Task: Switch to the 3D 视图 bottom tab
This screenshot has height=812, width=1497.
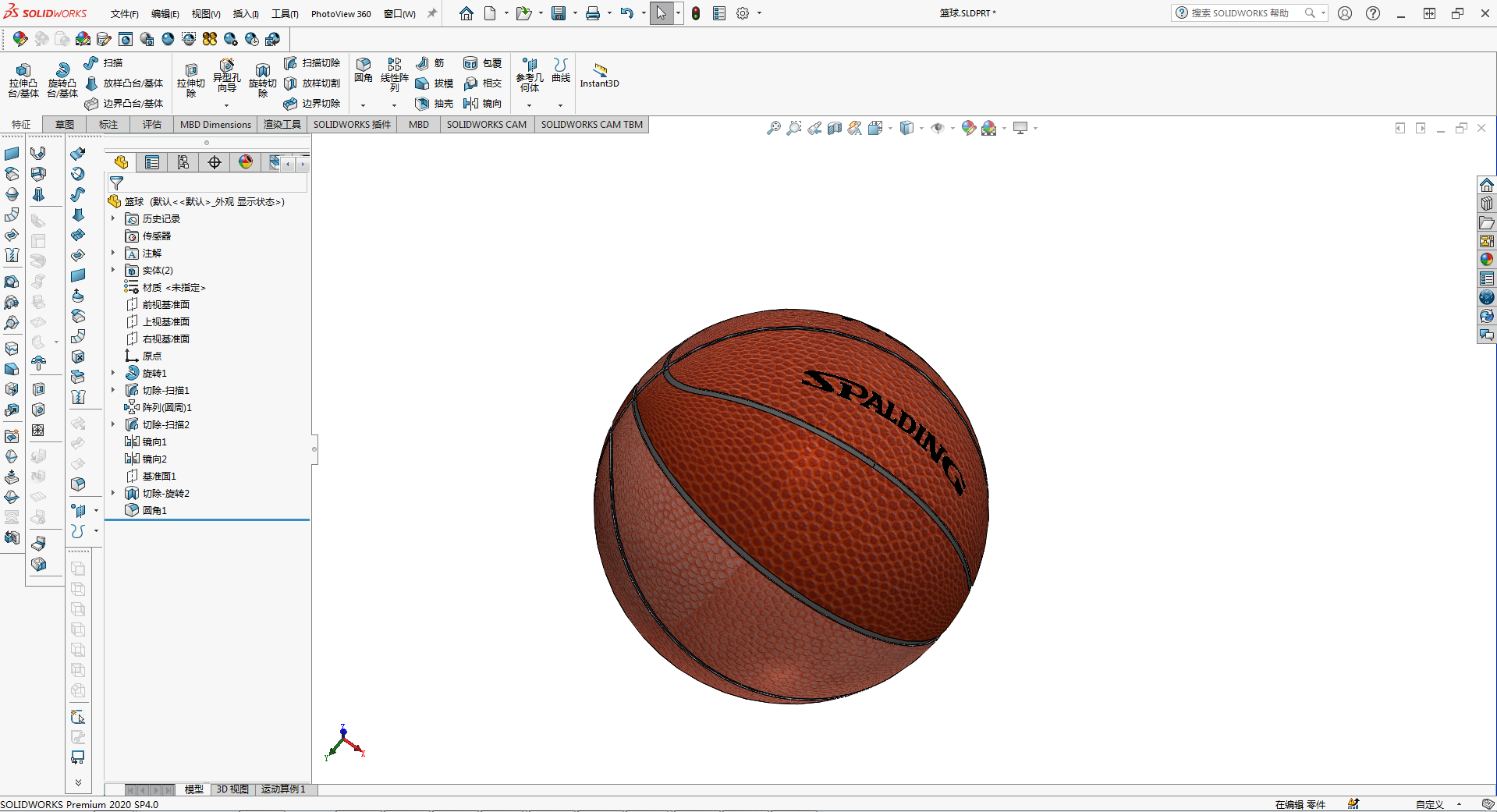Action: 232,789
